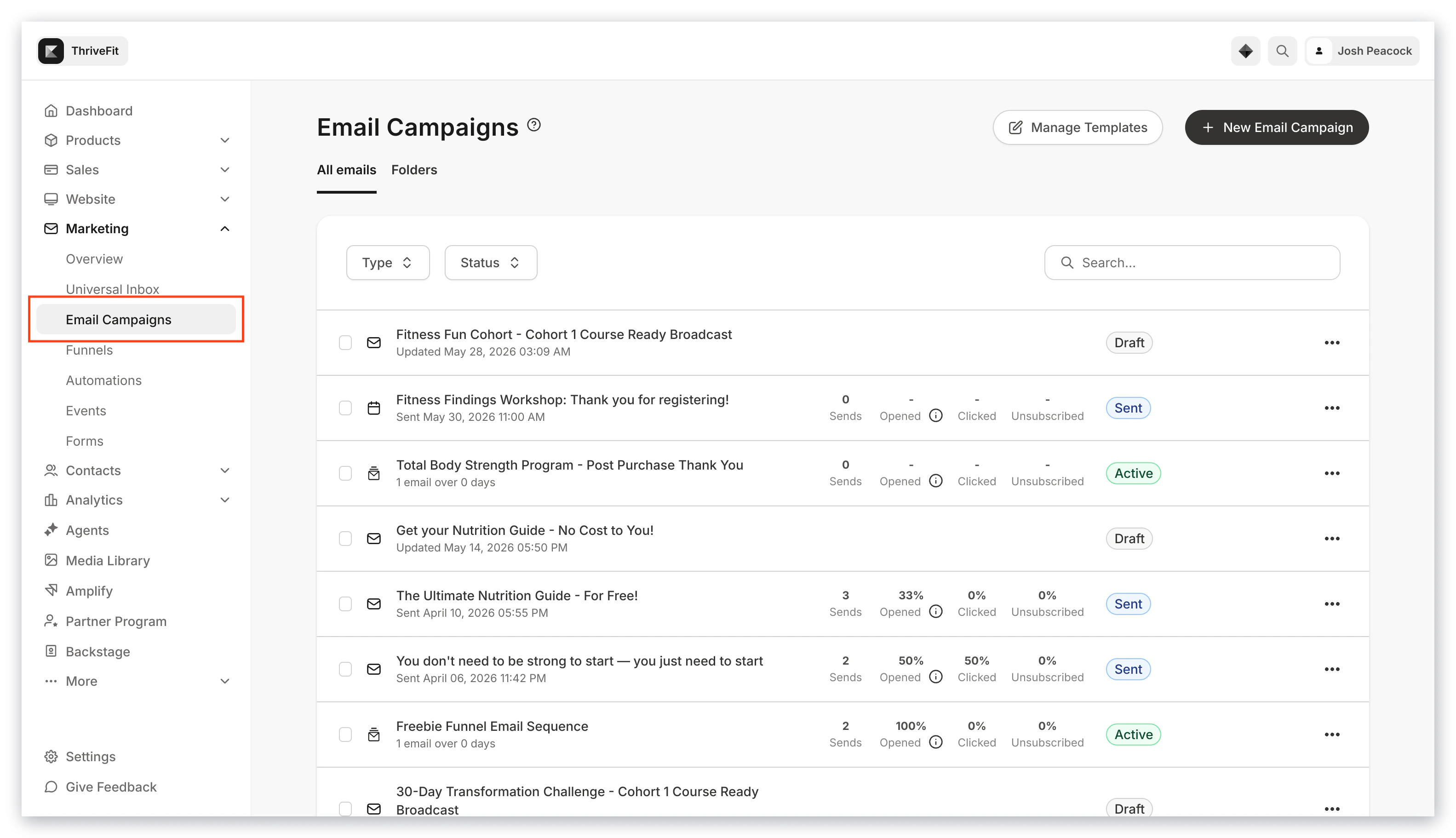Open more options for Get your Nutrition Guide
1456x838 pixels.
click(1332, 539)
